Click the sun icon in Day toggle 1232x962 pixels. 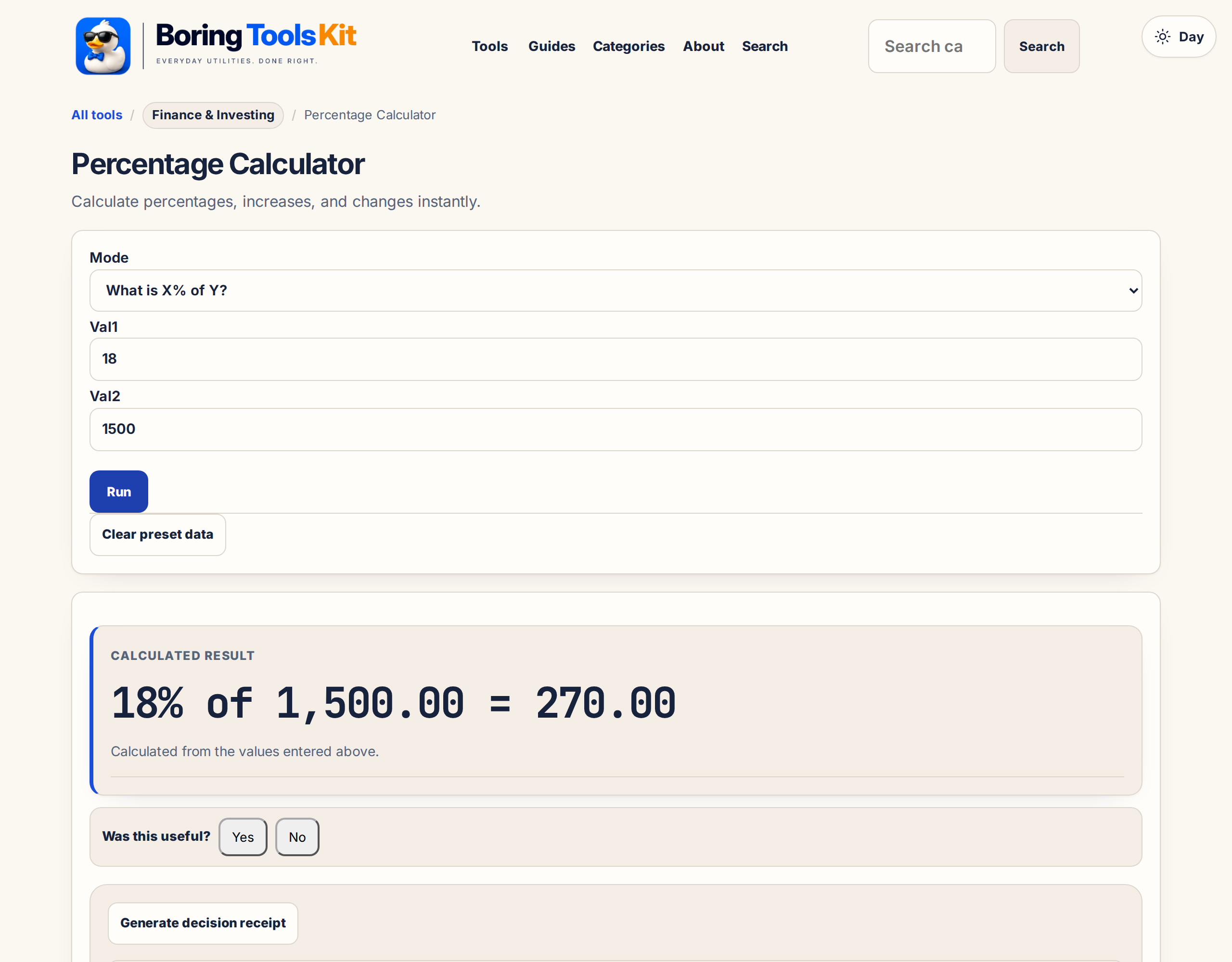click(x=1163, y=37)
